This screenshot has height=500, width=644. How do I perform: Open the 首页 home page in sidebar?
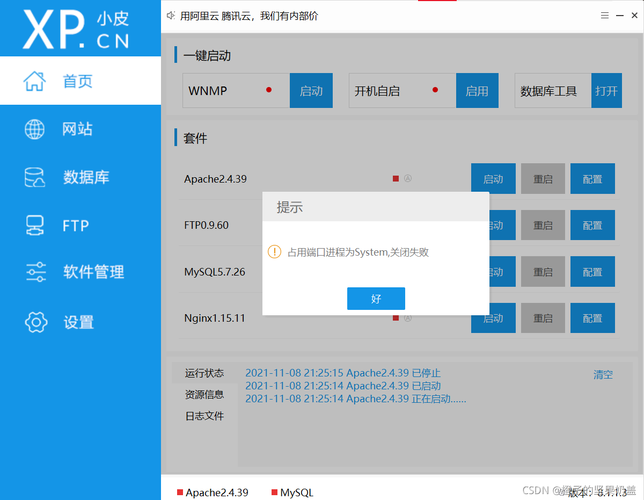pos(80,81)
